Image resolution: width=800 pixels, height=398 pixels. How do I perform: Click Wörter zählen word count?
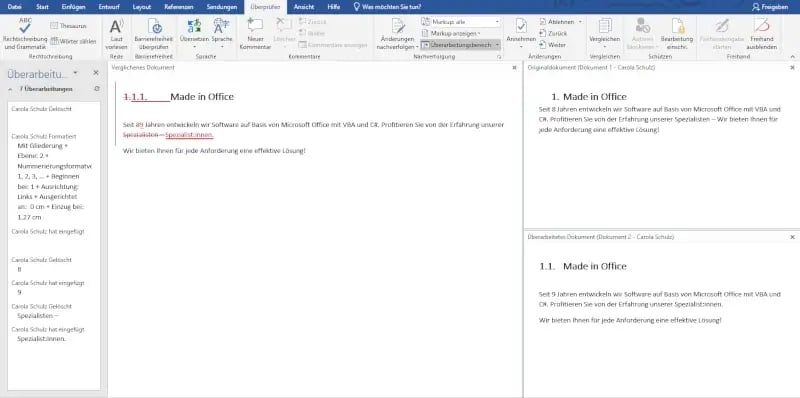pos(73,41)
